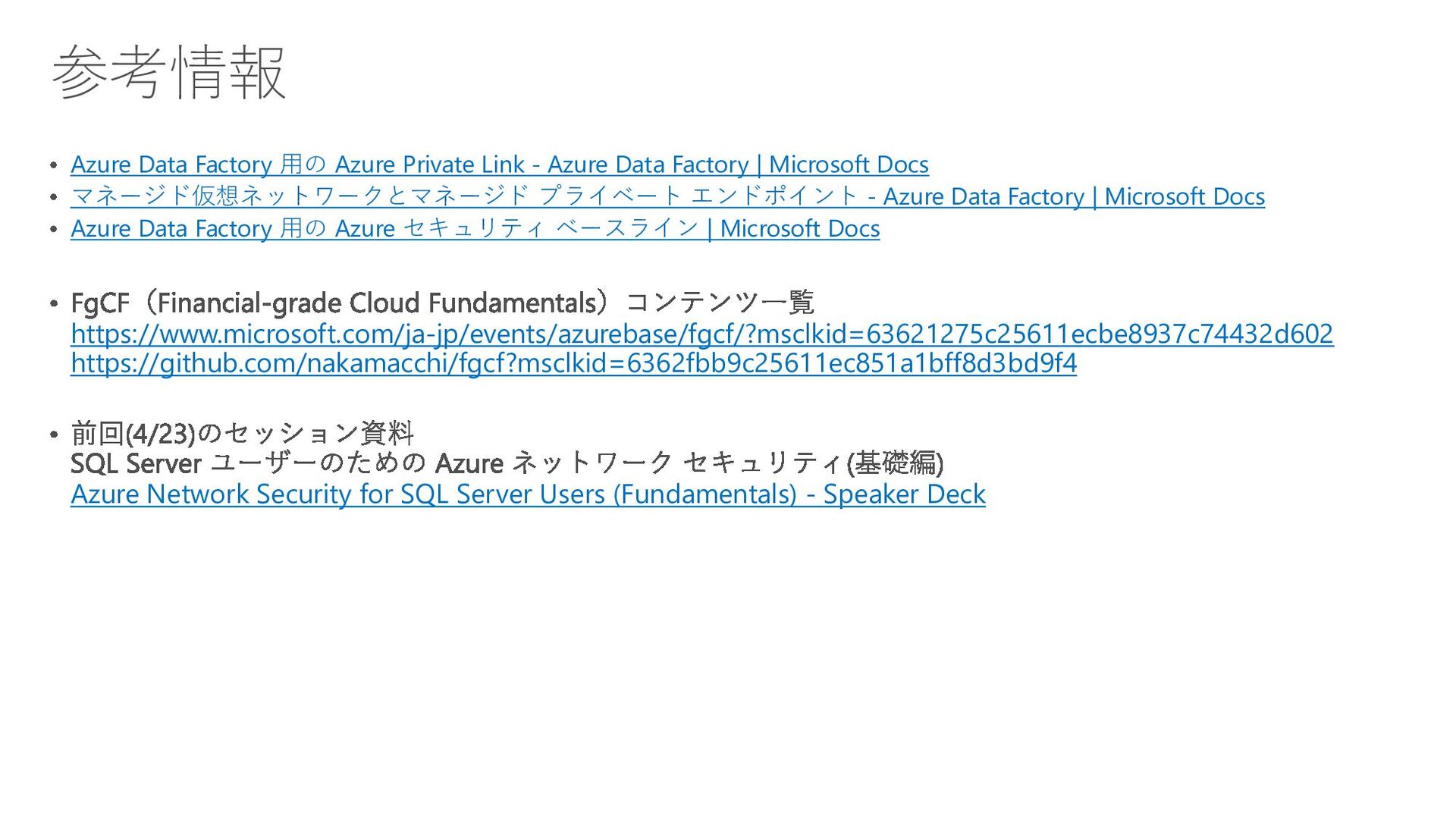The image size is (1456, 819).
Task: Open the Azure Private Link Microsoft Docs link
Action: [500, 165]
